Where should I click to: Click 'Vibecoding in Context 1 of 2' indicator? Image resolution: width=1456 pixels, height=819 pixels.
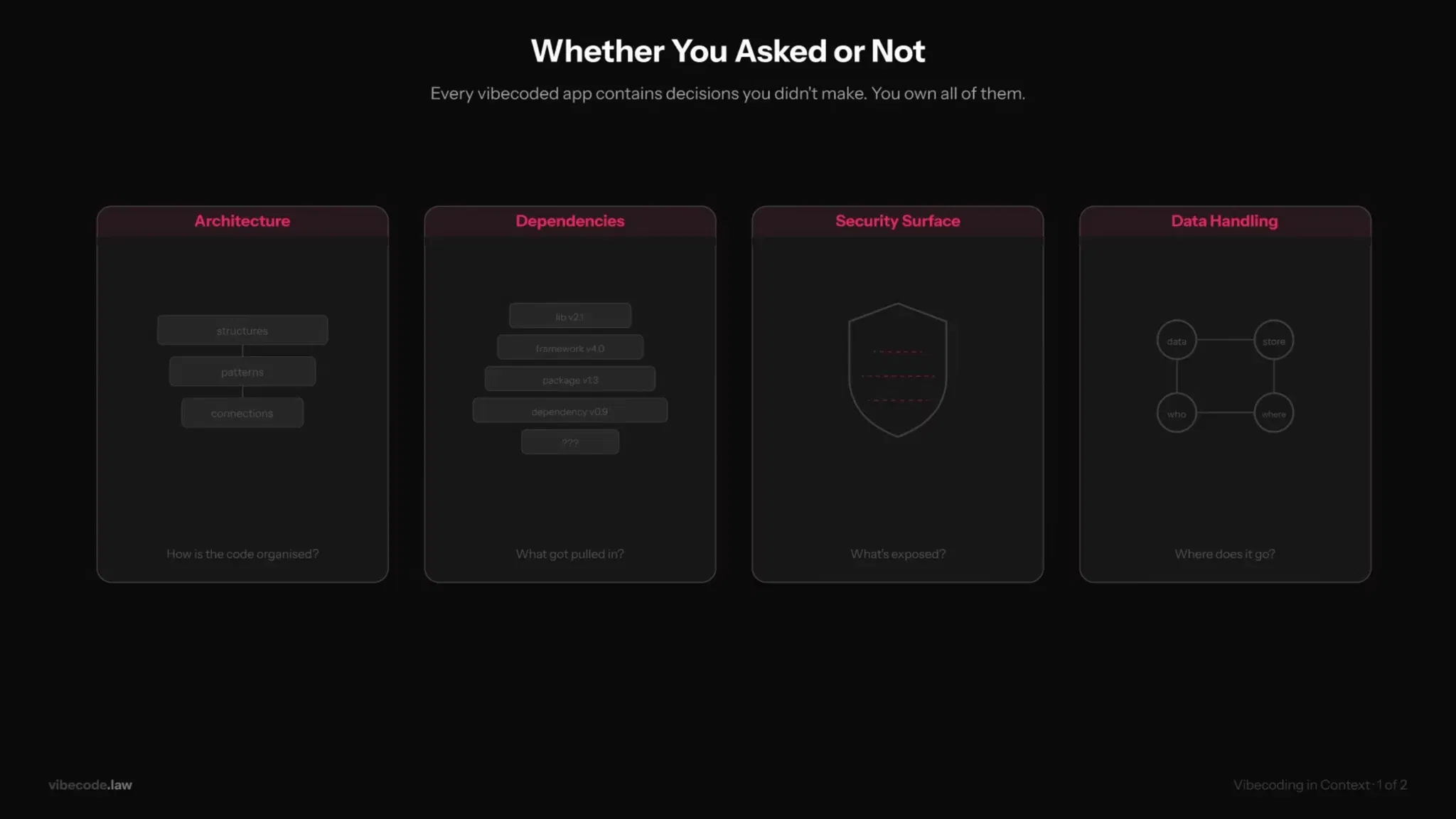pyautogui.click(x=1319, y=785)
